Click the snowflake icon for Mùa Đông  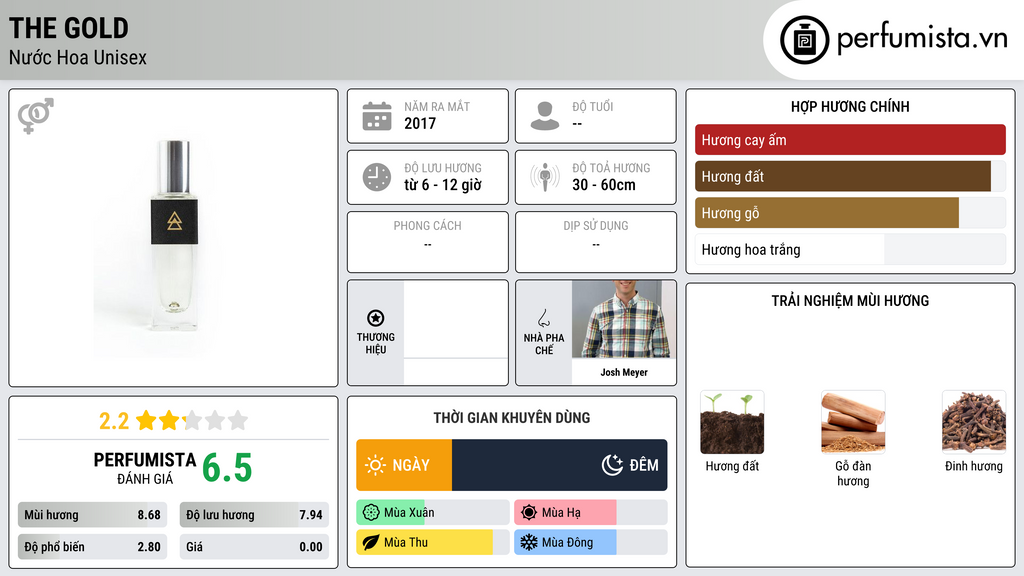(529, 542)
